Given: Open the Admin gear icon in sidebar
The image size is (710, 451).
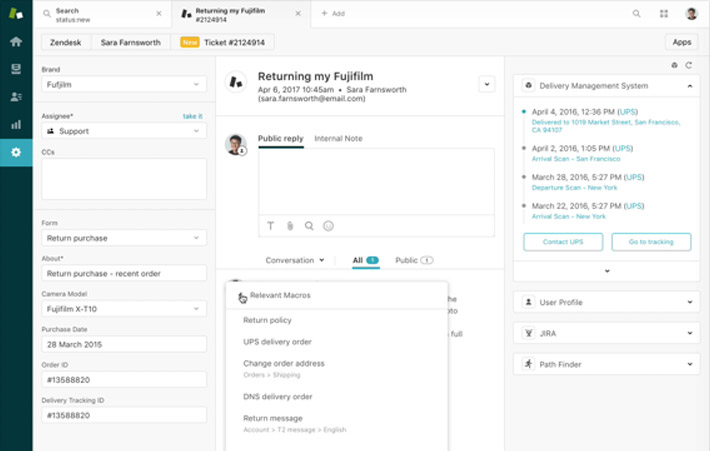Looking at the screenshot, I should pyautogui.click(x=16, y=152).
